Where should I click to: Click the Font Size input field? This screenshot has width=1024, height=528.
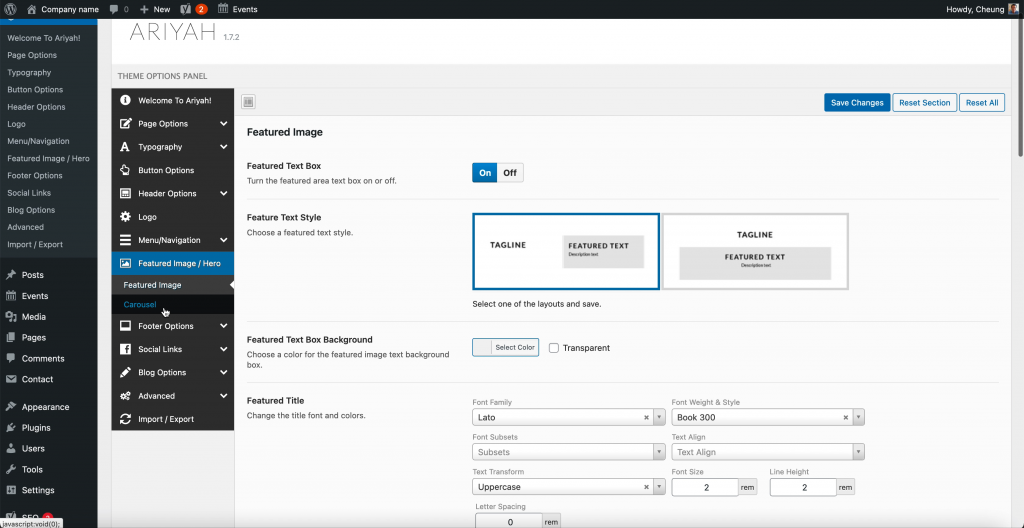(x=705, y=487)
